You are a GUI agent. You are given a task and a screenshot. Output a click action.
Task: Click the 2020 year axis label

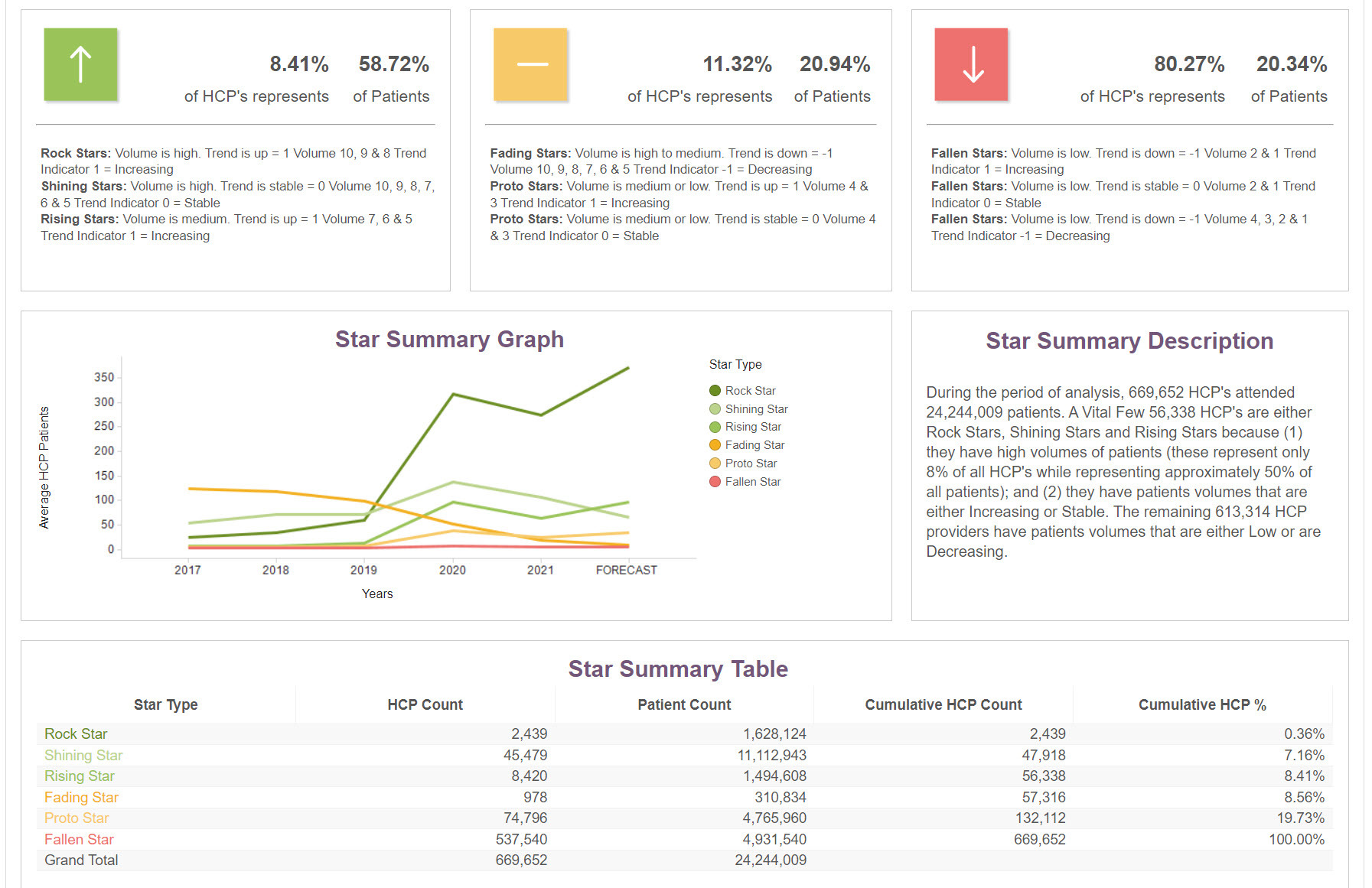[x=452, y=570]
